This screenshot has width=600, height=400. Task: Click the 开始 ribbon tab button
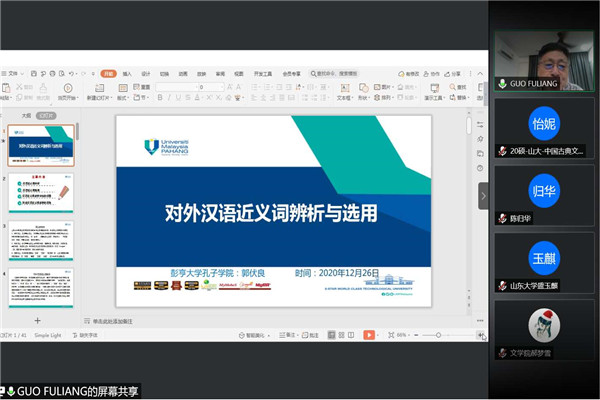tap(108, 73)
